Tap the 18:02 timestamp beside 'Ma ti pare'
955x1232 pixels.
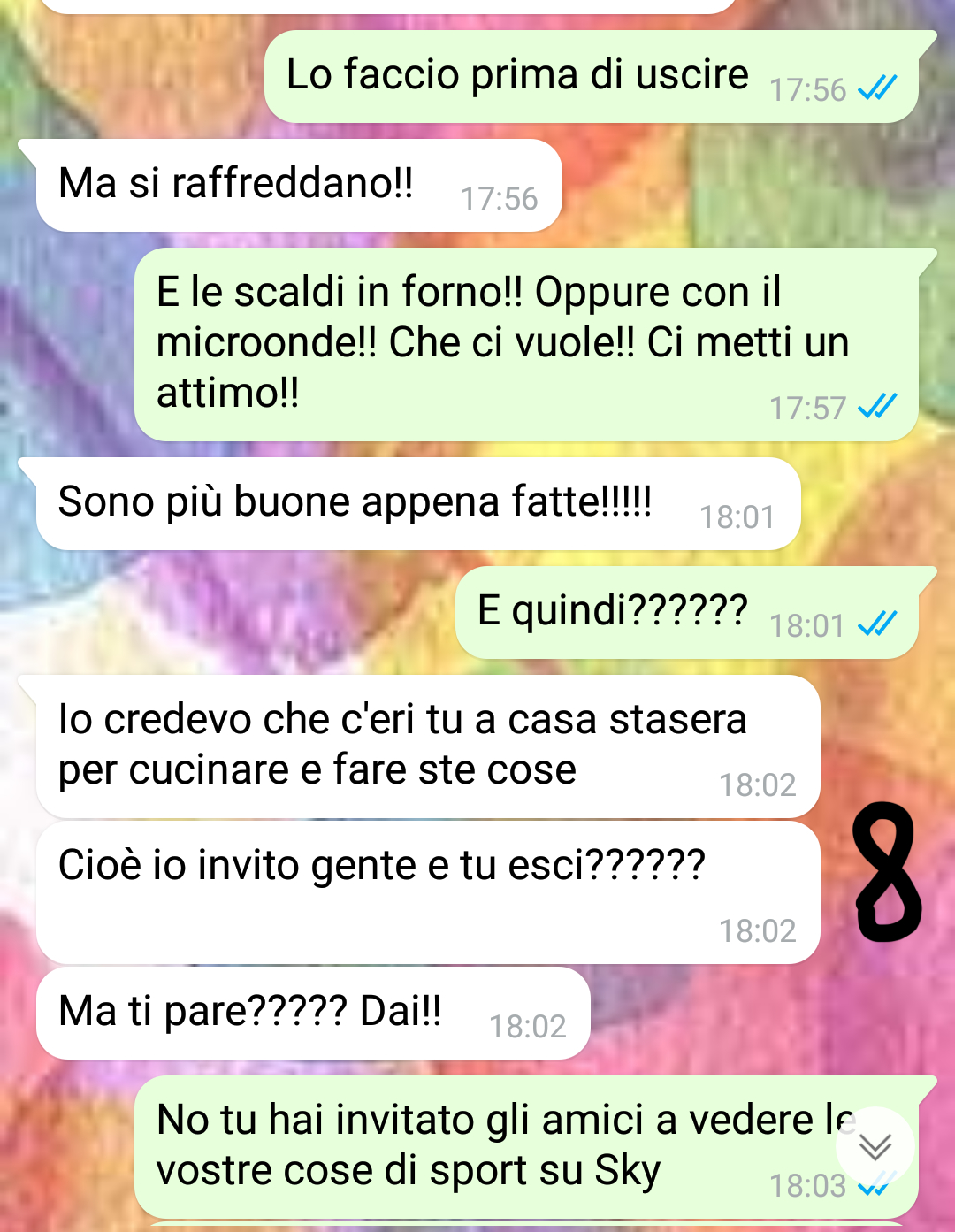click(528, 1027)
